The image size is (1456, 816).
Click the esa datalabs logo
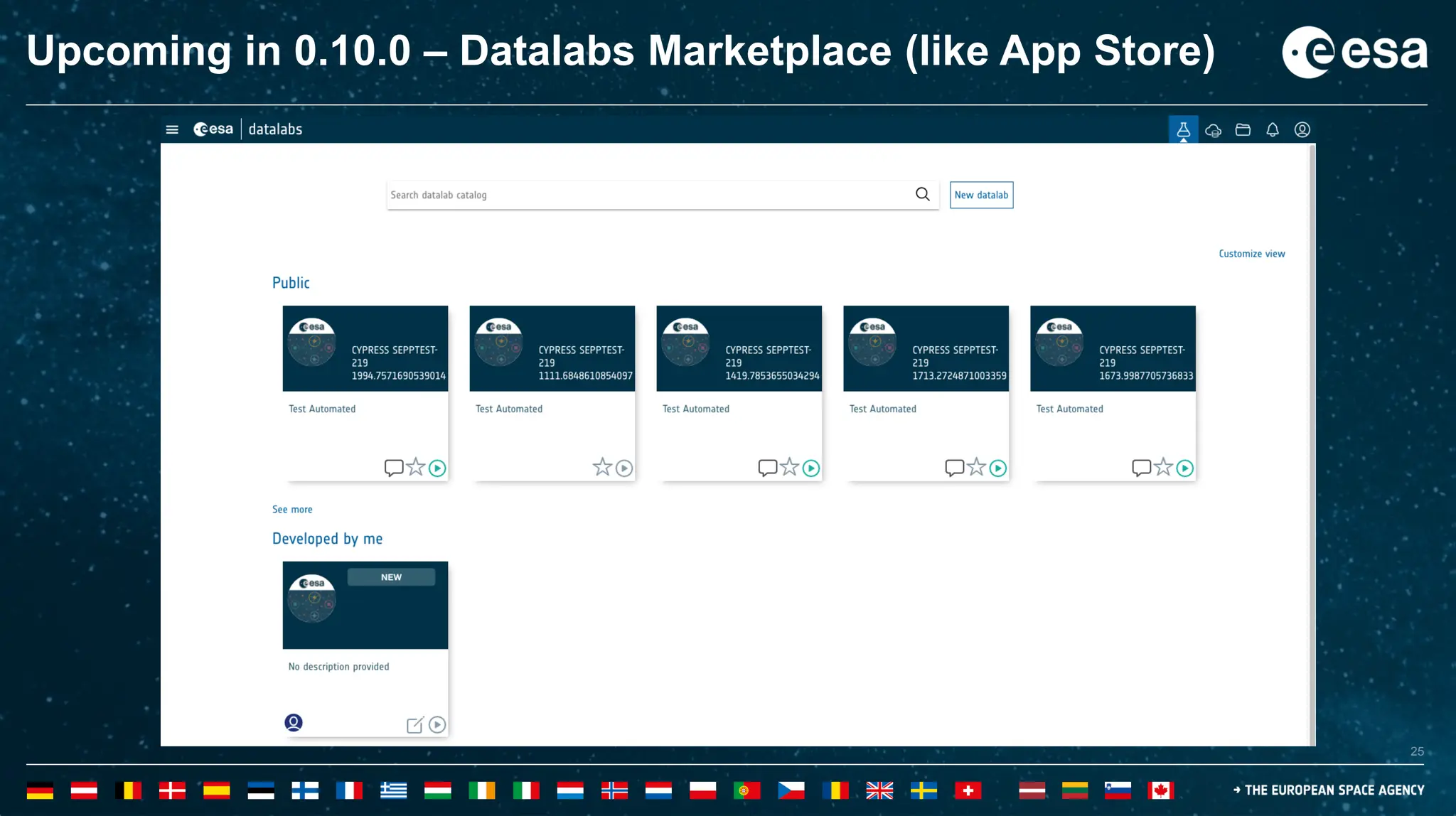click(x=247, y=129)
